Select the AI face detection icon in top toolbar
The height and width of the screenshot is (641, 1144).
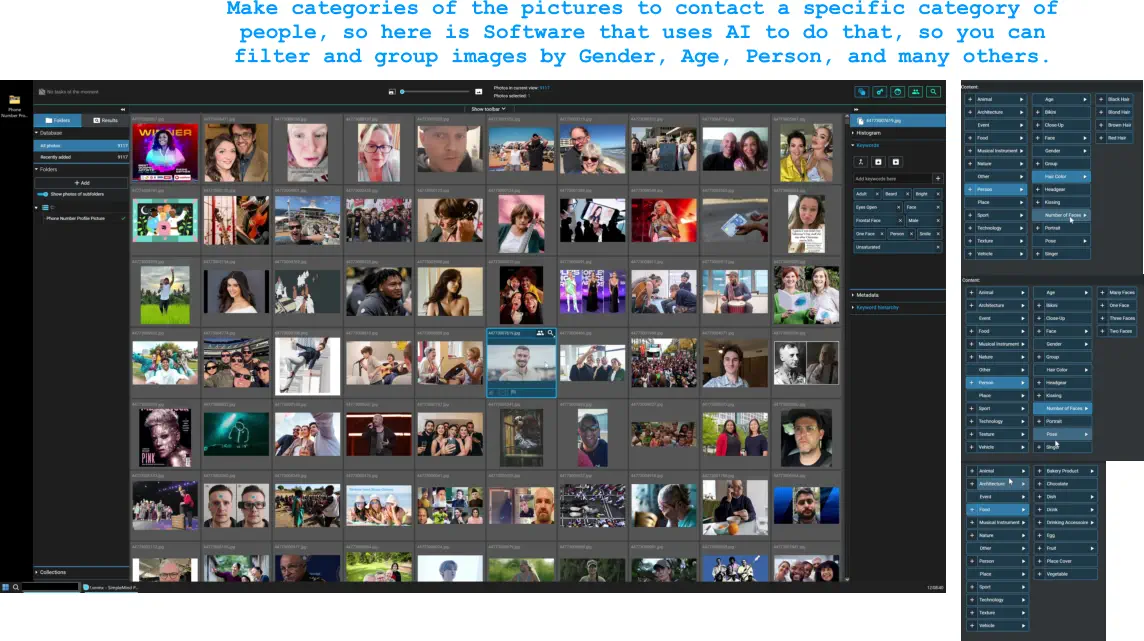[861, 91]
